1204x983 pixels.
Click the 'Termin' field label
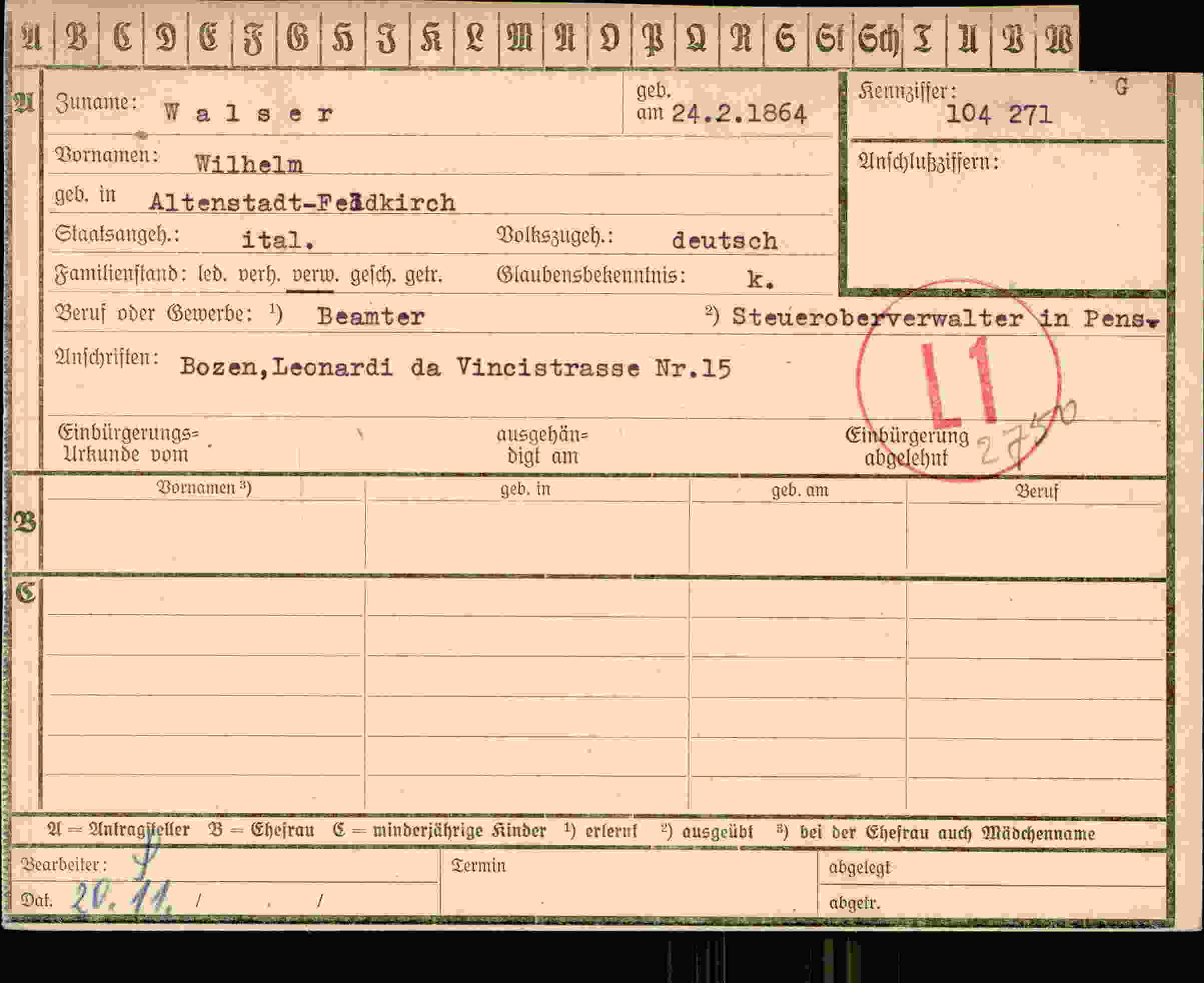click(478, 866)
